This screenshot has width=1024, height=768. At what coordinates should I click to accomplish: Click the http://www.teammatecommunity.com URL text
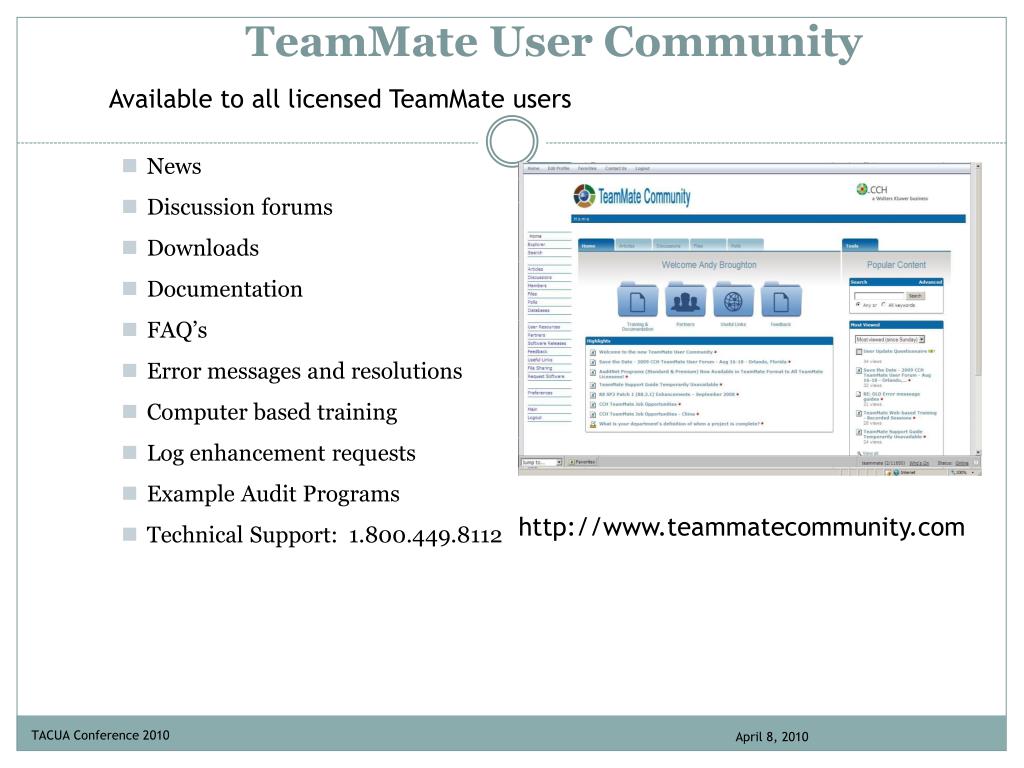[741, 527]
